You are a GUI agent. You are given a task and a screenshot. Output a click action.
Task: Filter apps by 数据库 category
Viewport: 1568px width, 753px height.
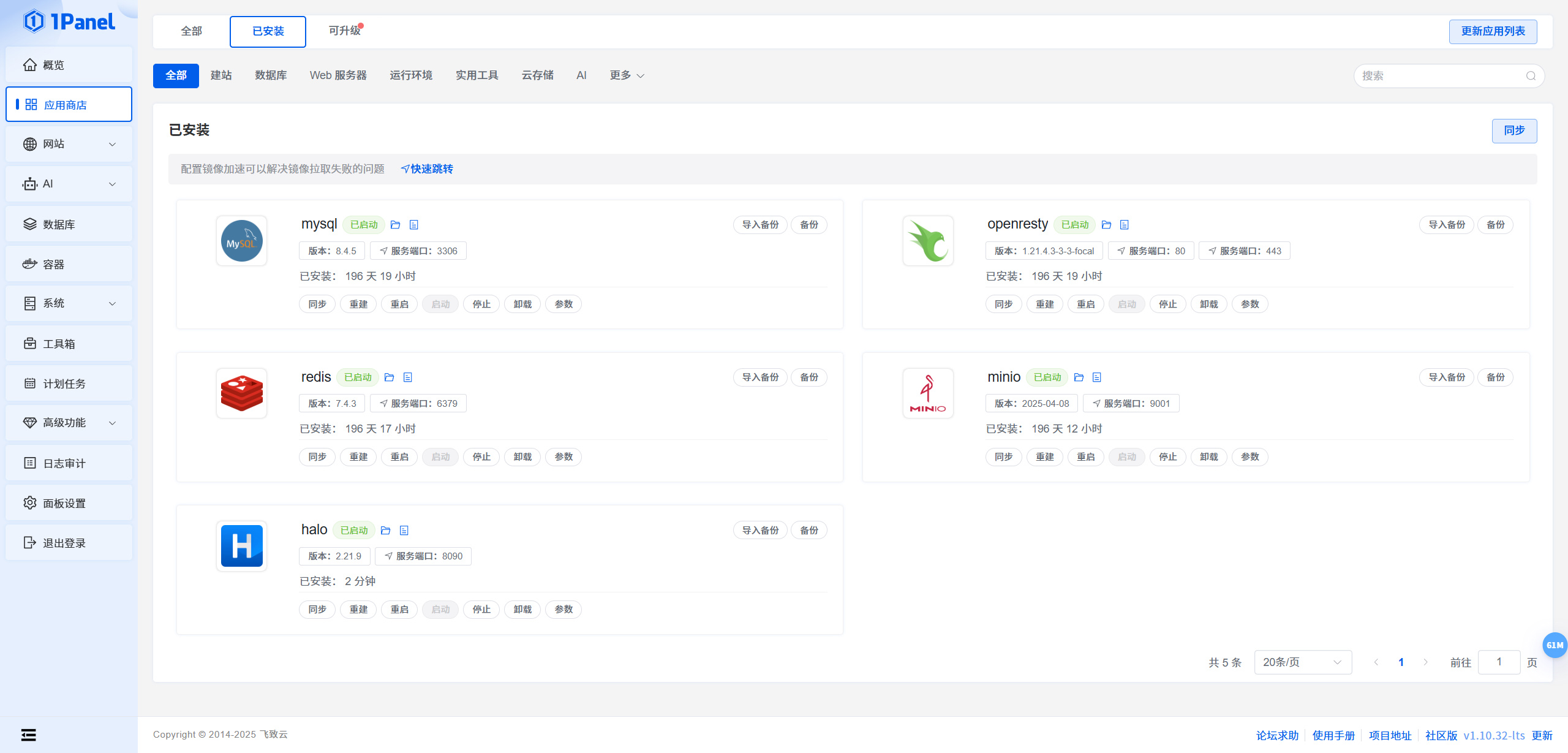(271, 75)
